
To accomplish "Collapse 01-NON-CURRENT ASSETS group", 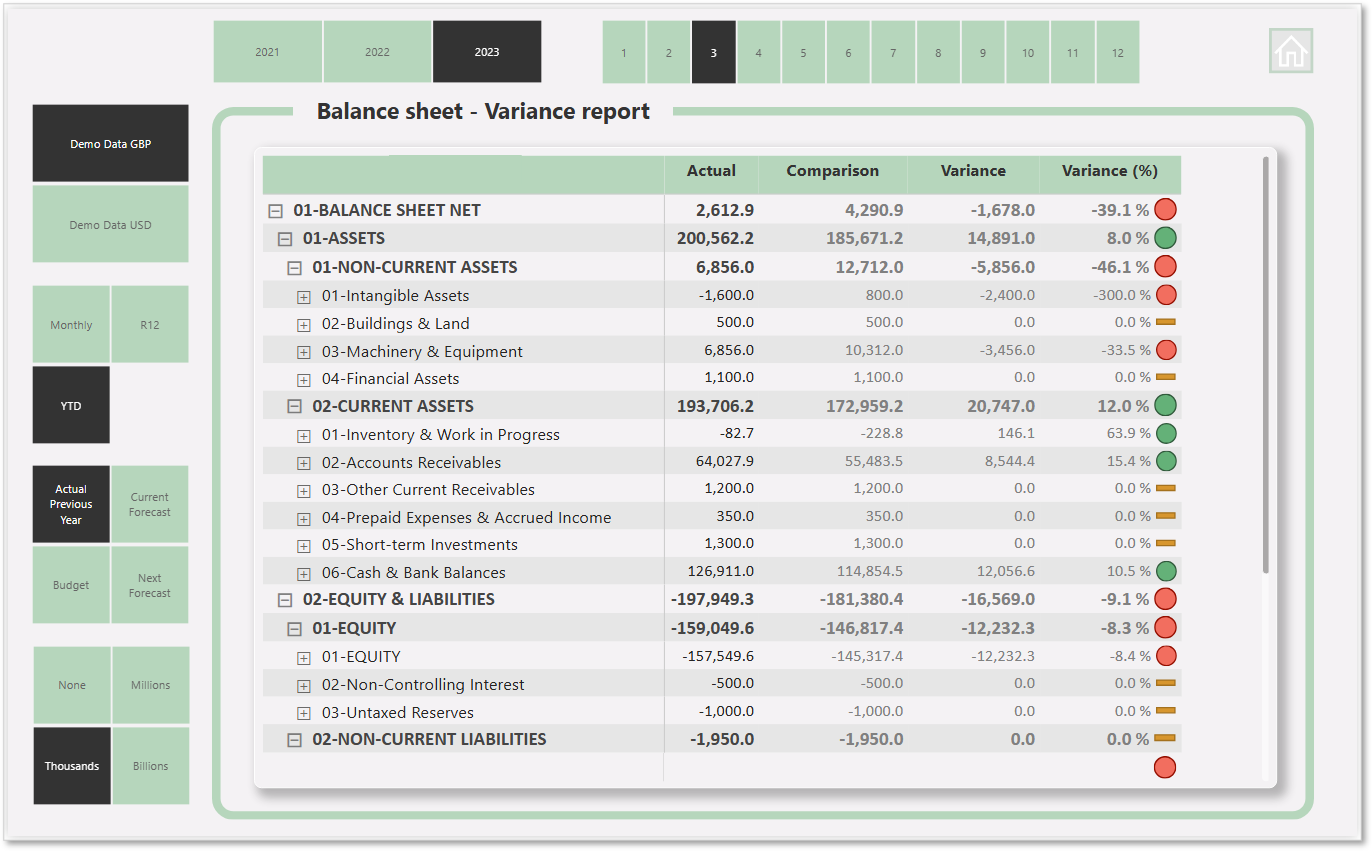I will coord(294,268).
